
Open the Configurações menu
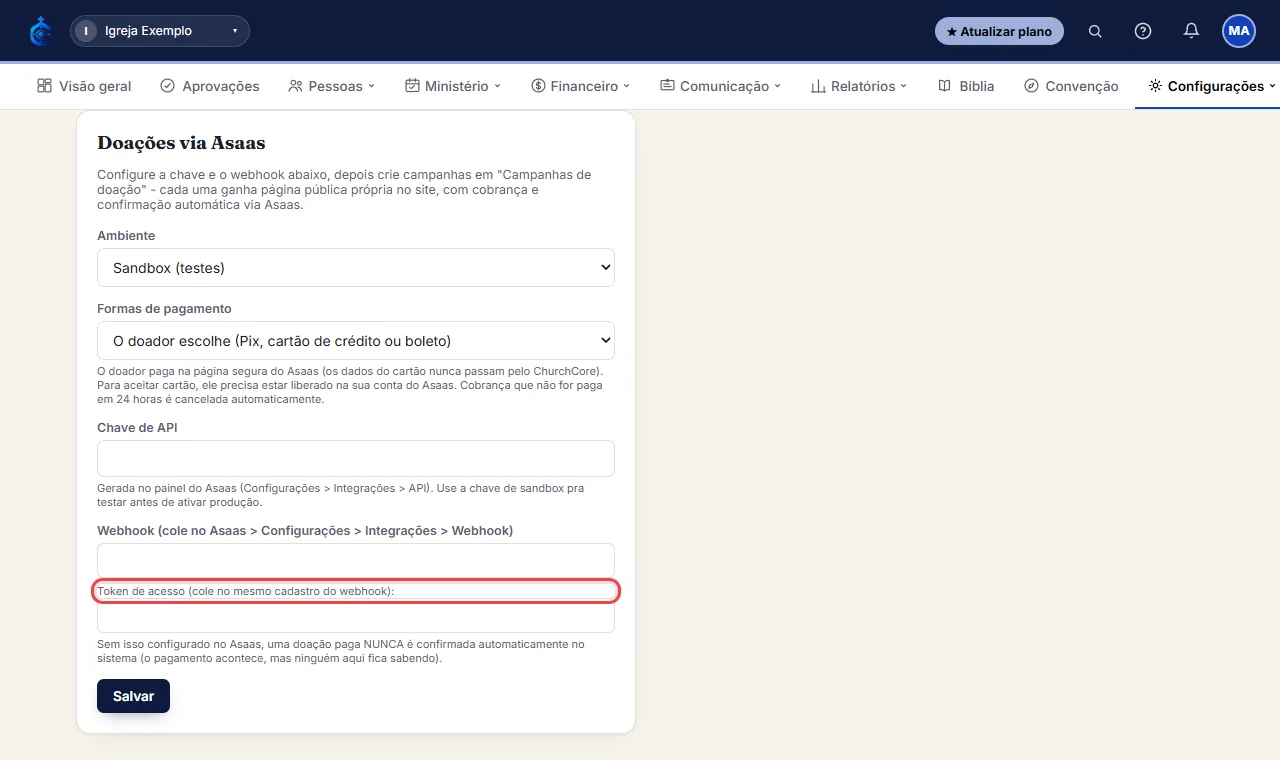click(1212, 86)
